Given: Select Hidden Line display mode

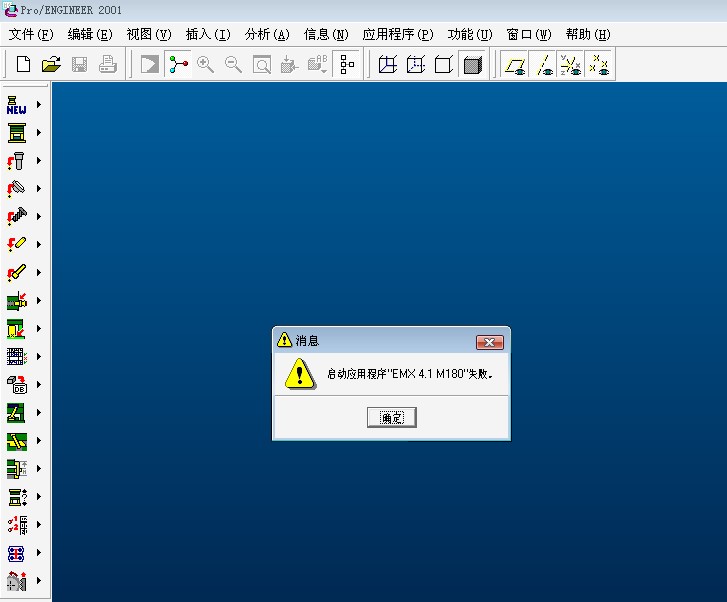Looking at the screenshot, I should (416, 64).
